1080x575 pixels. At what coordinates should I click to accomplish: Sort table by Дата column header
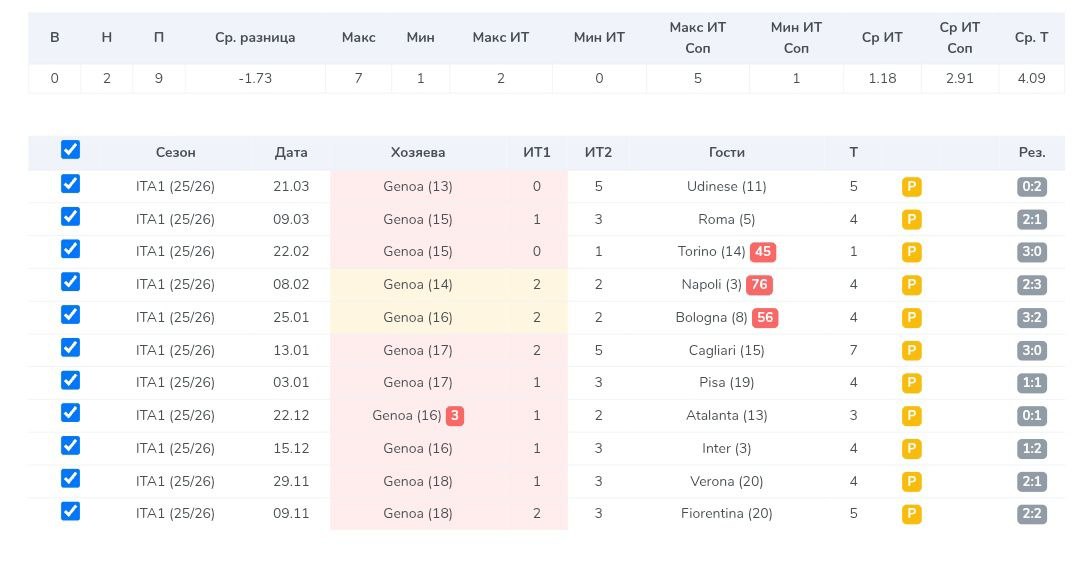(291, 153)
